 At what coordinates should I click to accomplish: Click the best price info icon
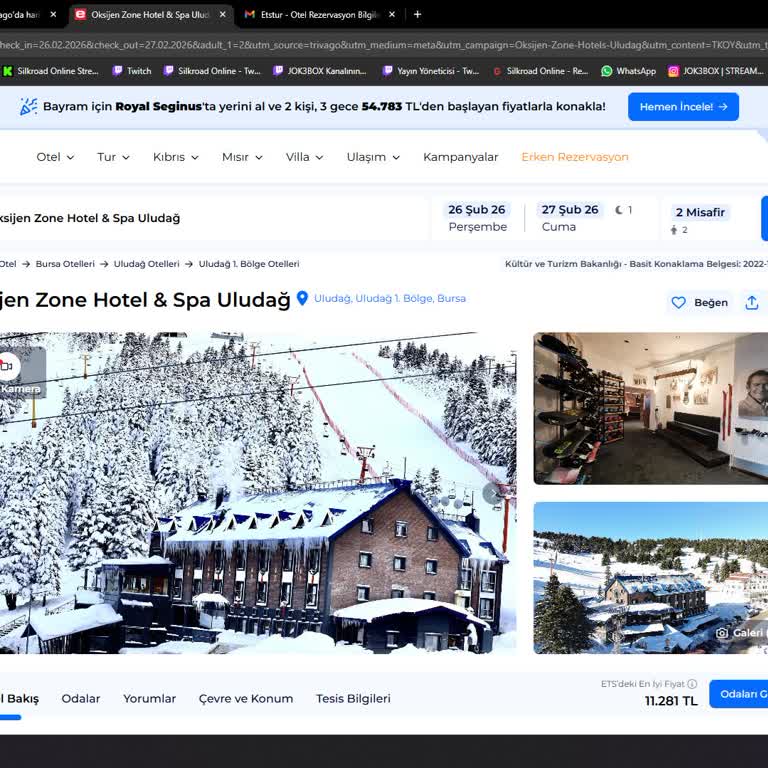[x=692, y=684]
